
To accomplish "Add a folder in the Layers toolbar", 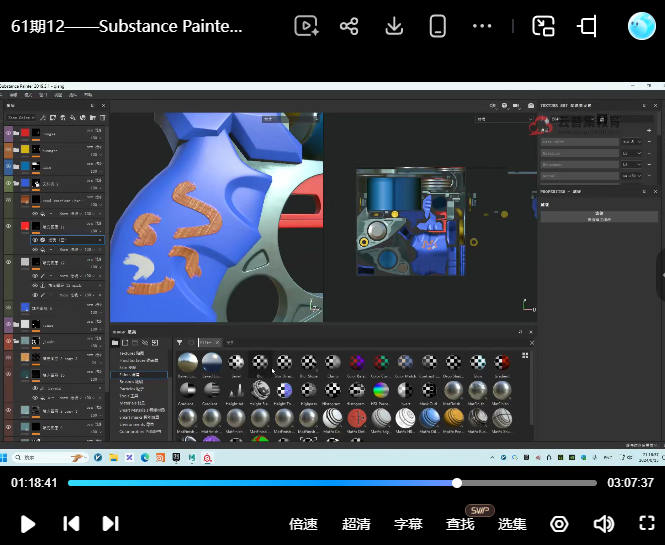I will point(92,117).
